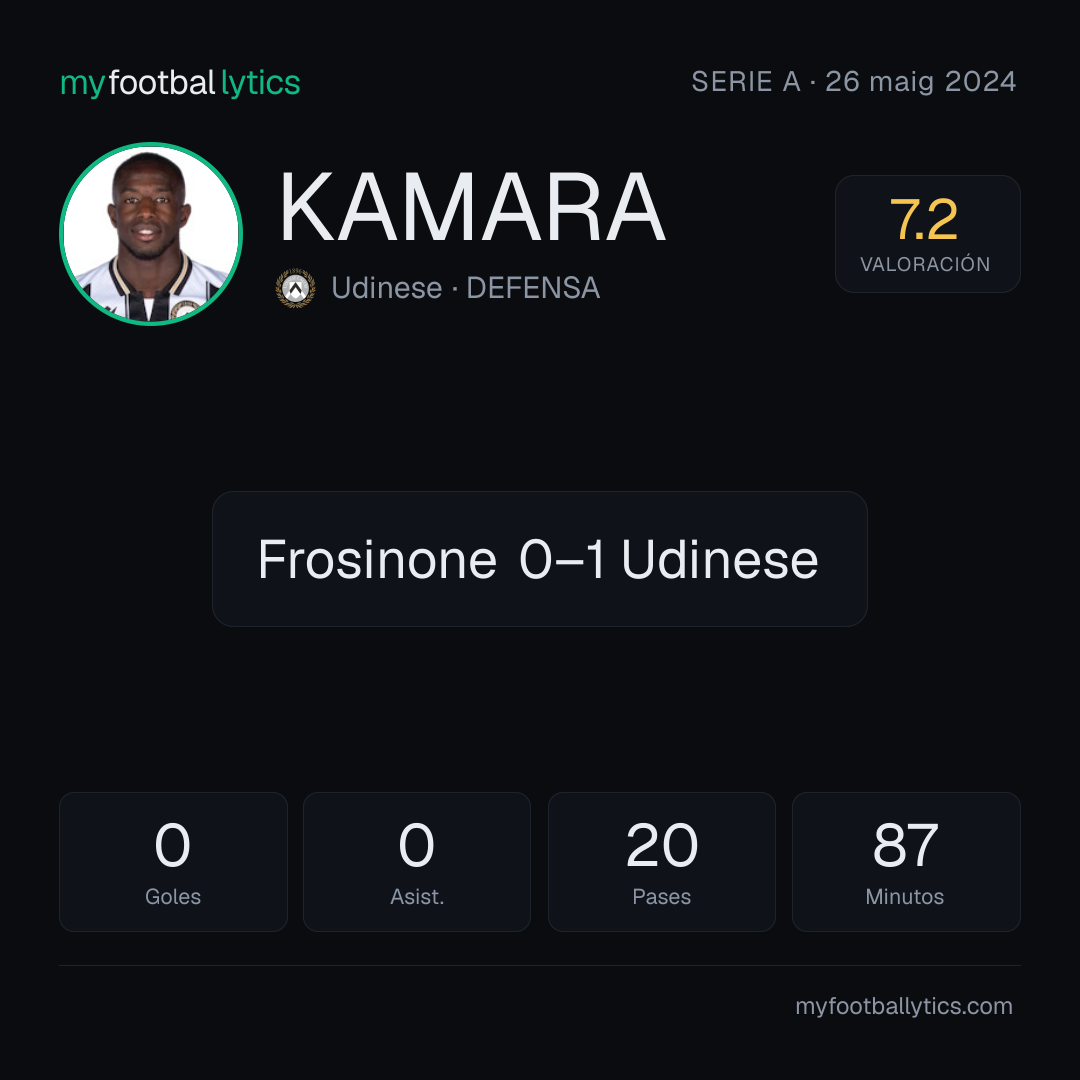1080x1080 pixels.
Task: Click the yellow 7.2 rating number
Action: [924, 220]
